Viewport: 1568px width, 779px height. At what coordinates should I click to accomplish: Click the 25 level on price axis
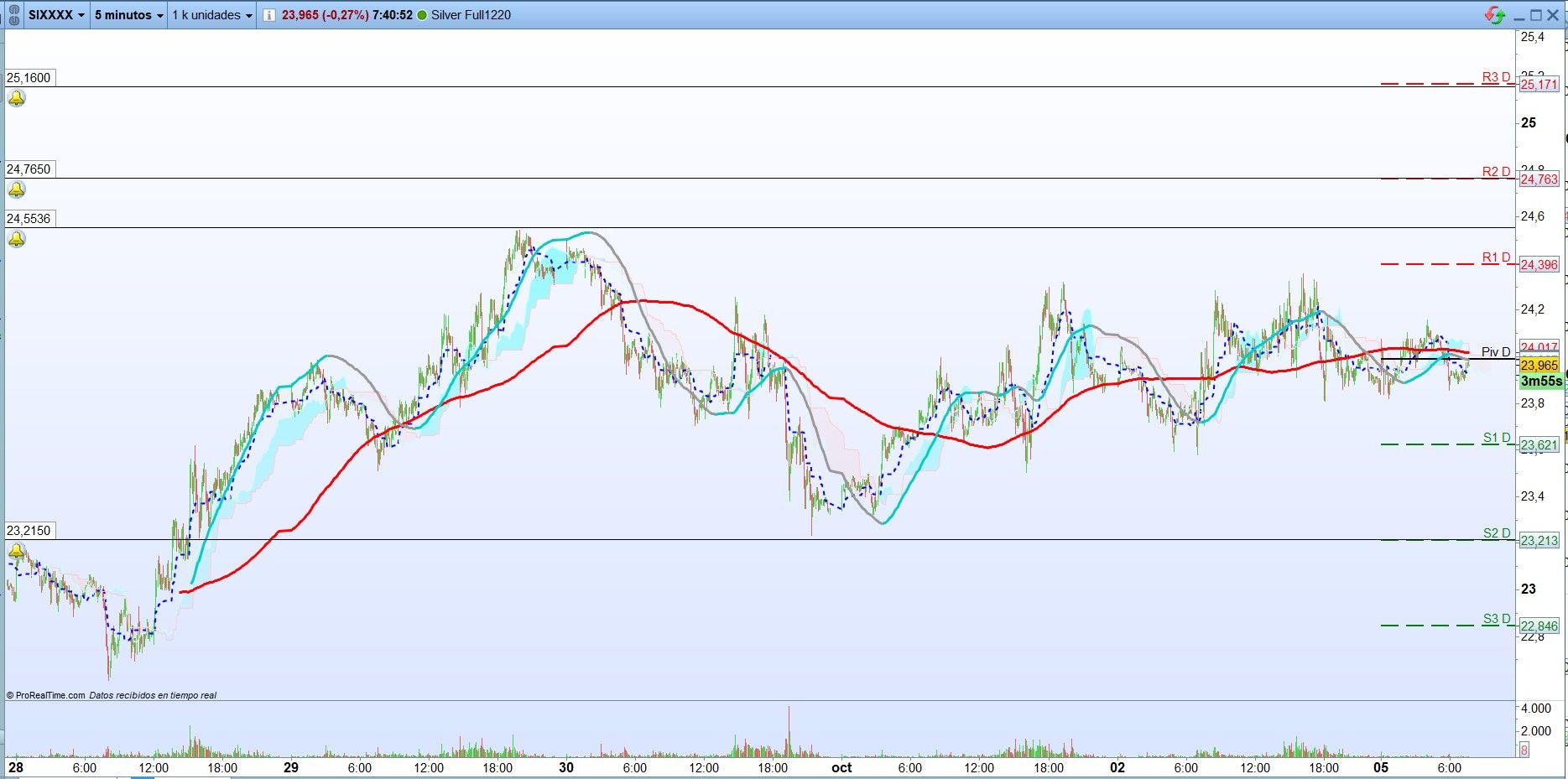click(1529, 122)
